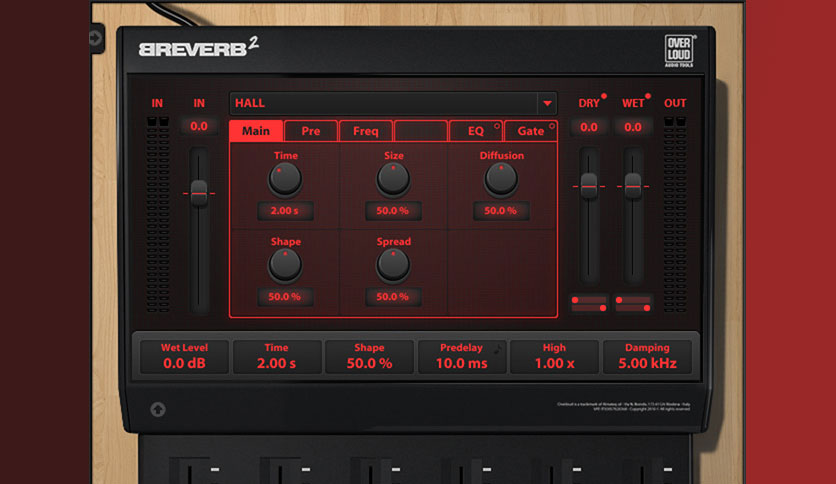Screen dimensions: 836x484
Task: Open the EQ tab
Action: pyautogui.click(x=476, y=131)
